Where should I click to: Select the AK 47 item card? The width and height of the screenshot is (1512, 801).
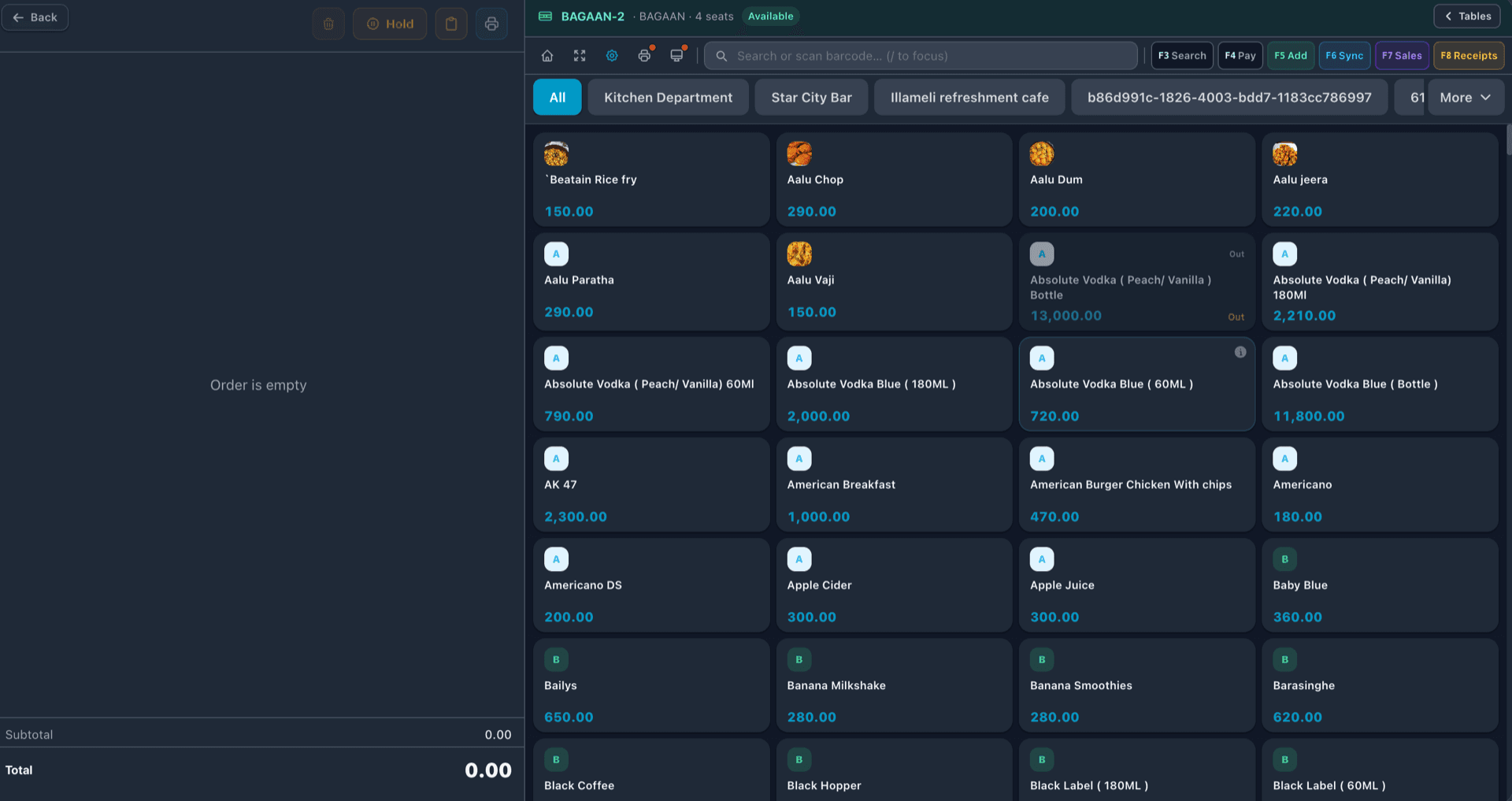(651, 484)
